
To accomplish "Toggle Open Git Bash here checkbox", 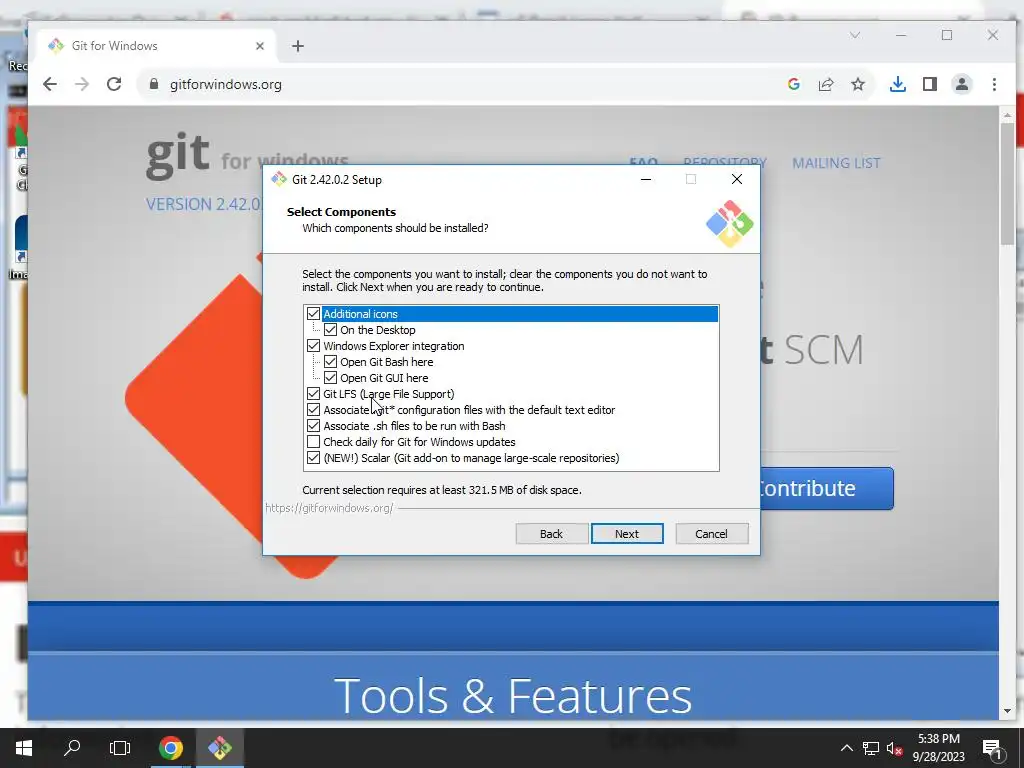I will tap(330, 362).
